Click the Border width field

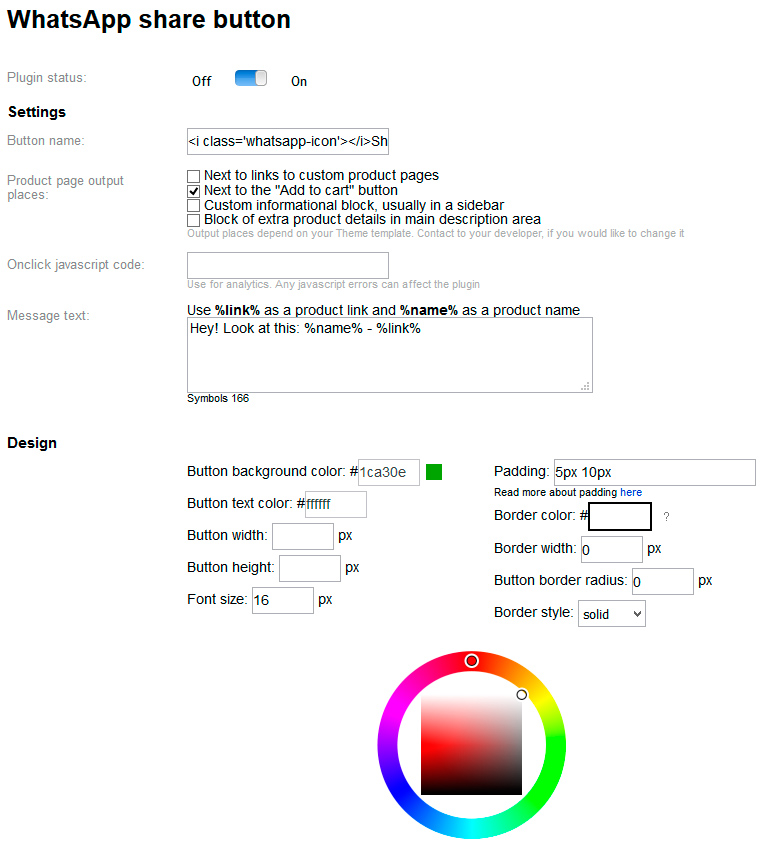(611, 549)
